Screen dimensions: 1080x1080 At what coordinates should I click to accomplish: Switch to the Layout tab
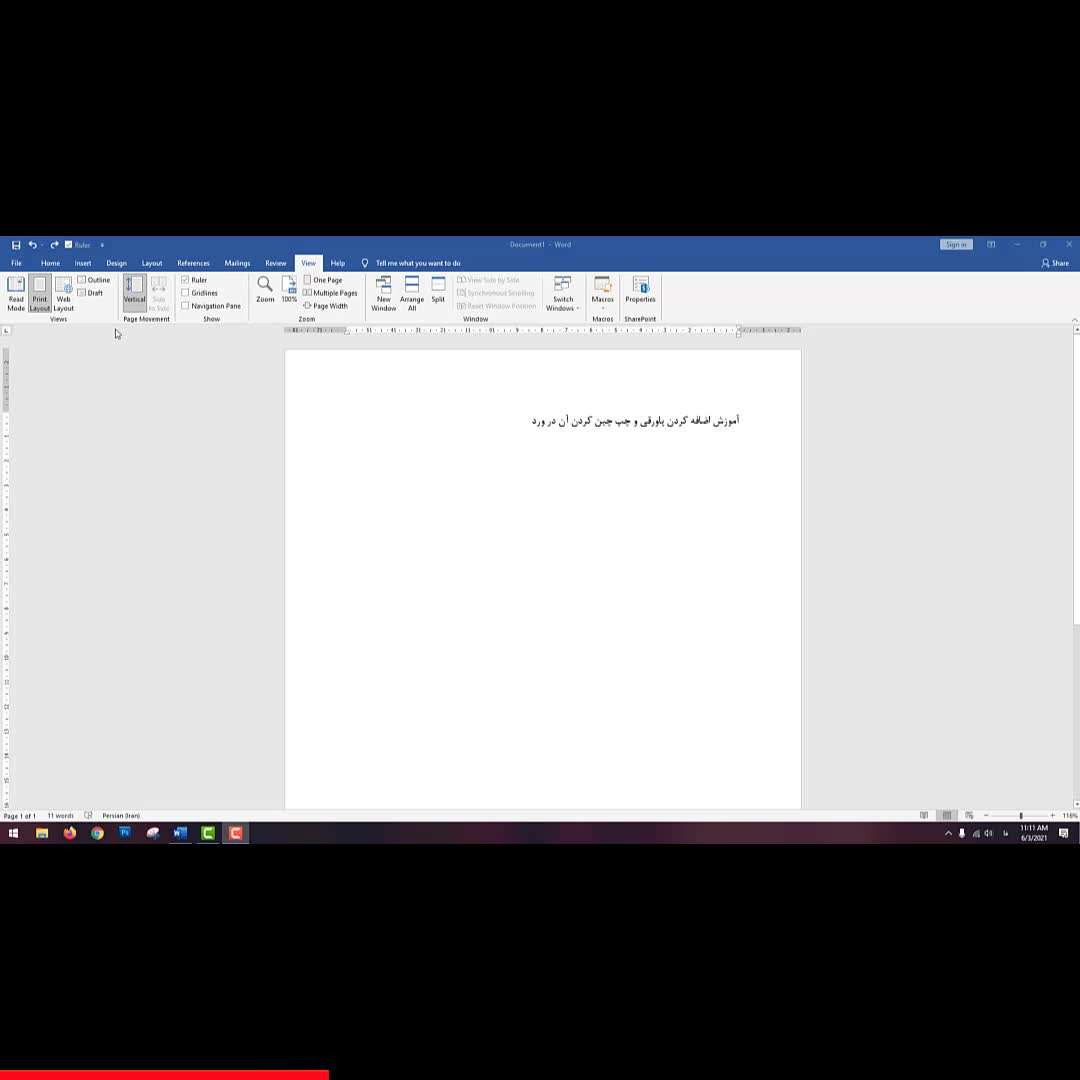click(x=152, y=263)
